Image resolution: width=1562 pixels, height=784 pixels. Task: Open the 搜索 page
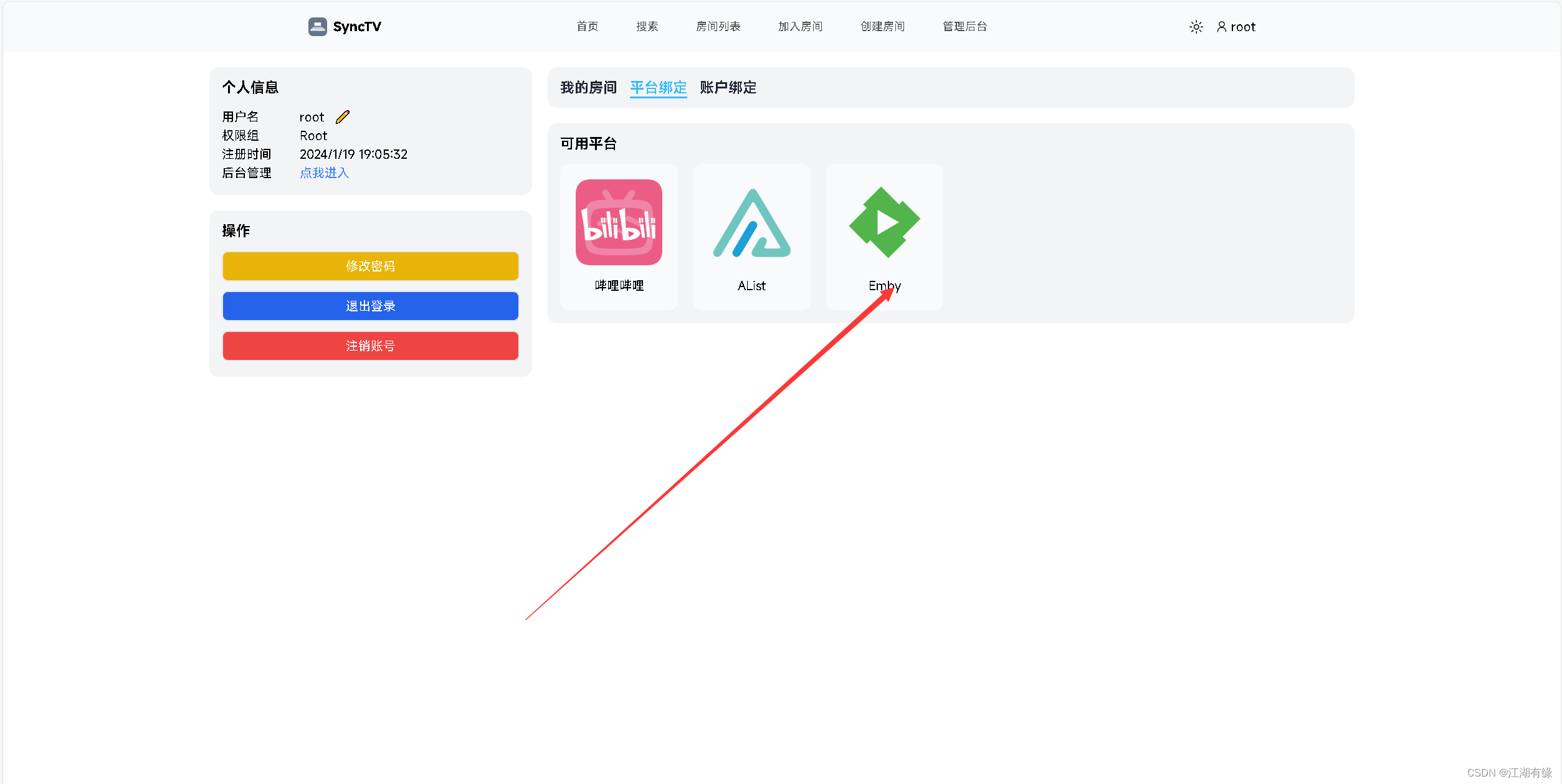click(x=646, y=26)
